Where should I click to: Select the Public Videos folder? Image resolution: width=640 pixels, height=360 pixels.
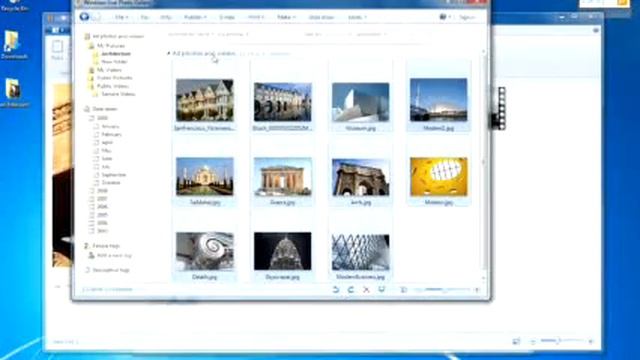(109, 86)
